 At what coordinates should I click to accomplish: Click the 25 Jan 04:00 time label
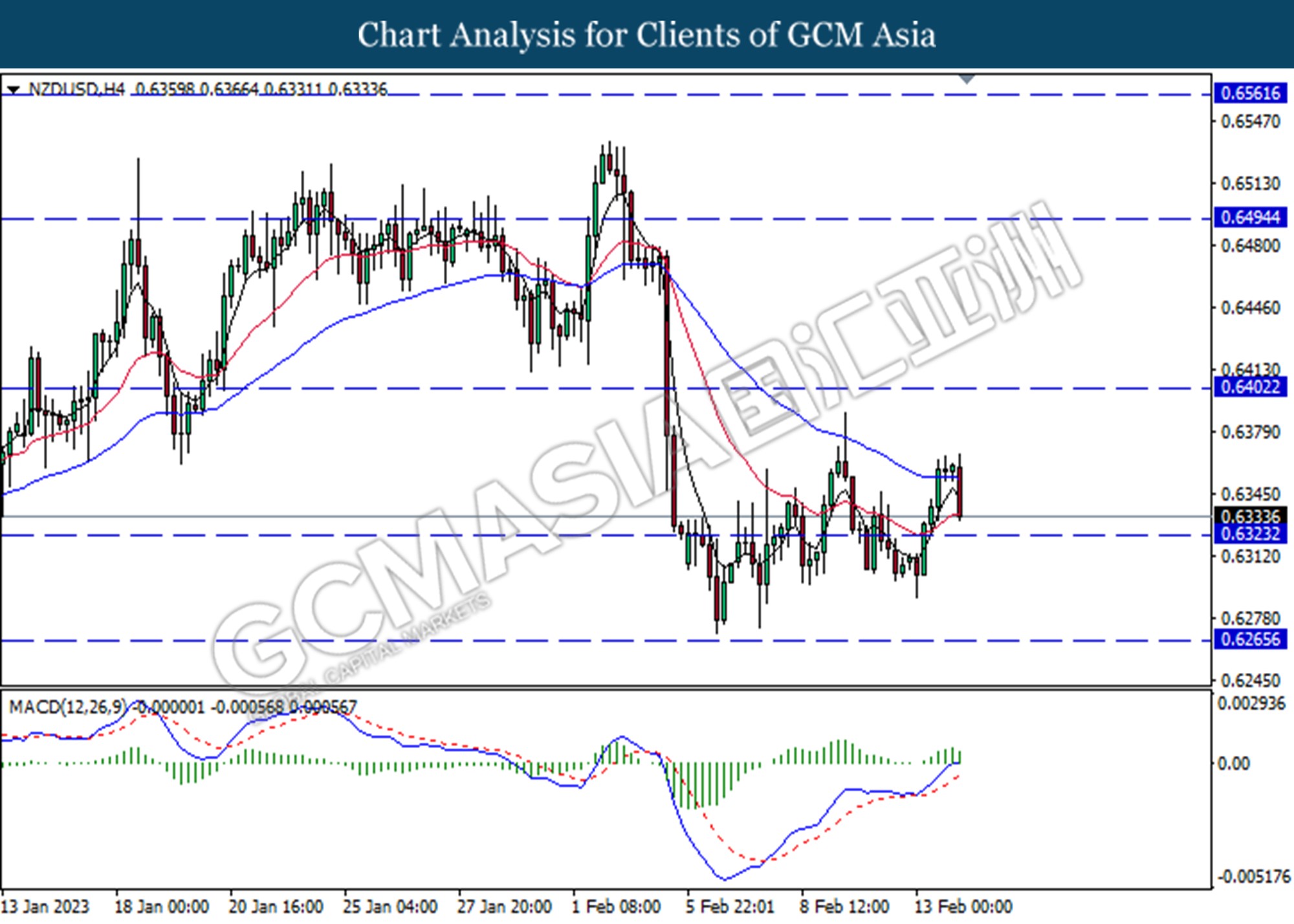coord(390,907)
